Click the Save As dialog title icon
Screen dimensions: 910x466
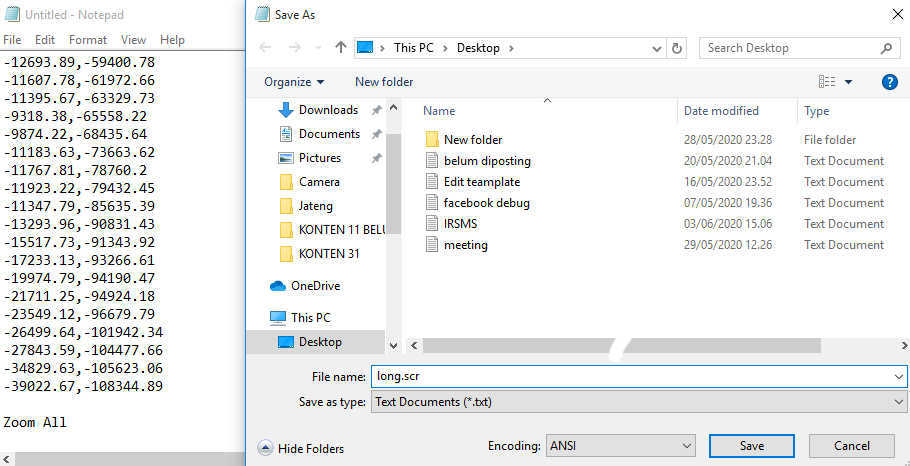pos(262,15)
